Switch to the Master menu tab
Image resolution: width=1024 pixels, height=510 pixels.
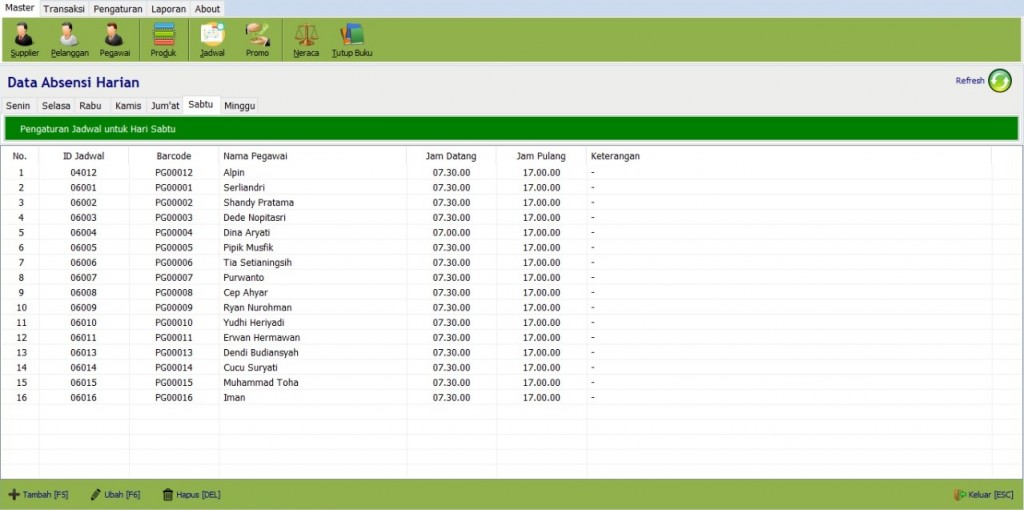tap(20, 8)
